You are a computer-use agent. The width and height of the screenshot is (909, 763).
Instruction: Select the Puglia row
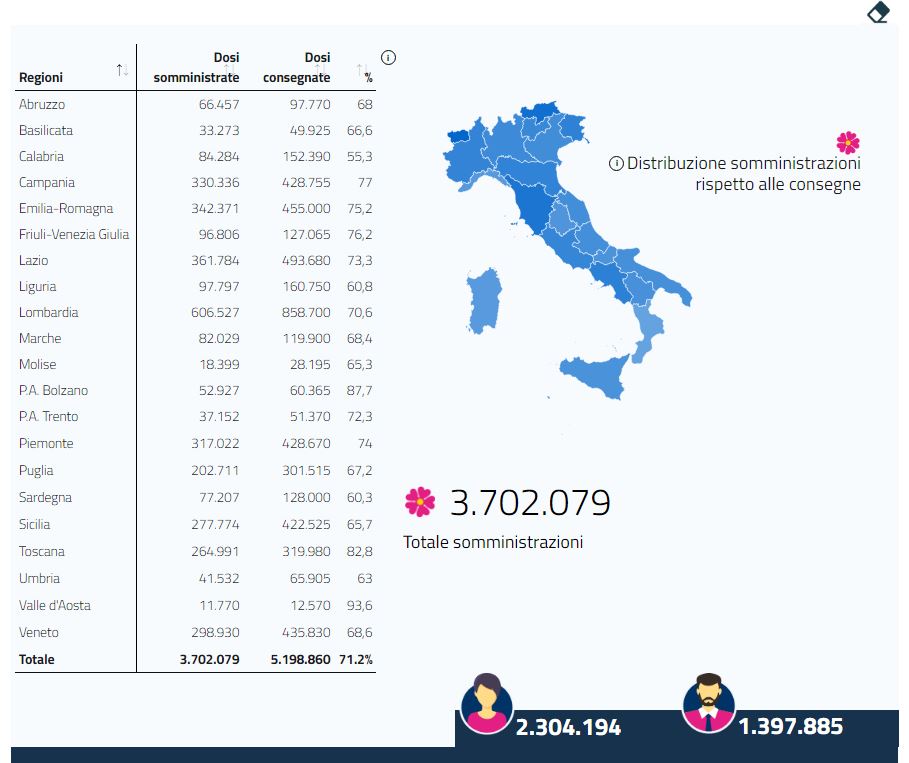pos(195,470)
